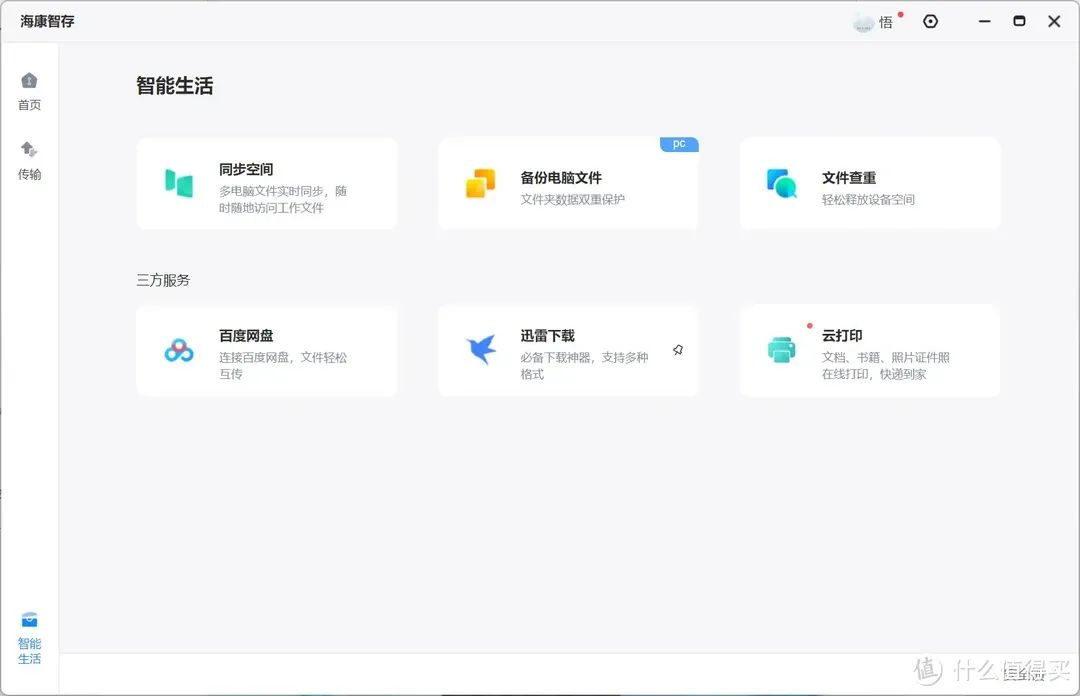Viewport: 1080px width, 696px height.
Task: Click the 智能生活 page heading
Action: 175,85
